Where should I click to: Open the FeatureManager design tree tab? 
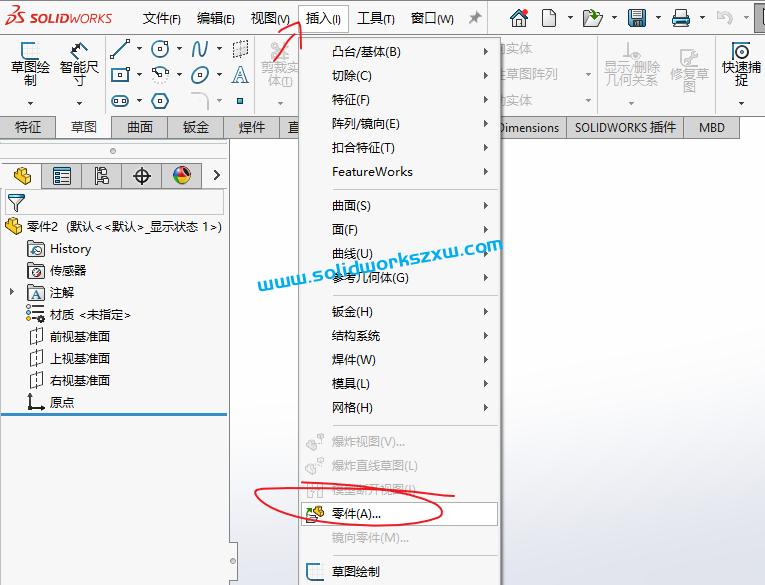coord(22,176)
